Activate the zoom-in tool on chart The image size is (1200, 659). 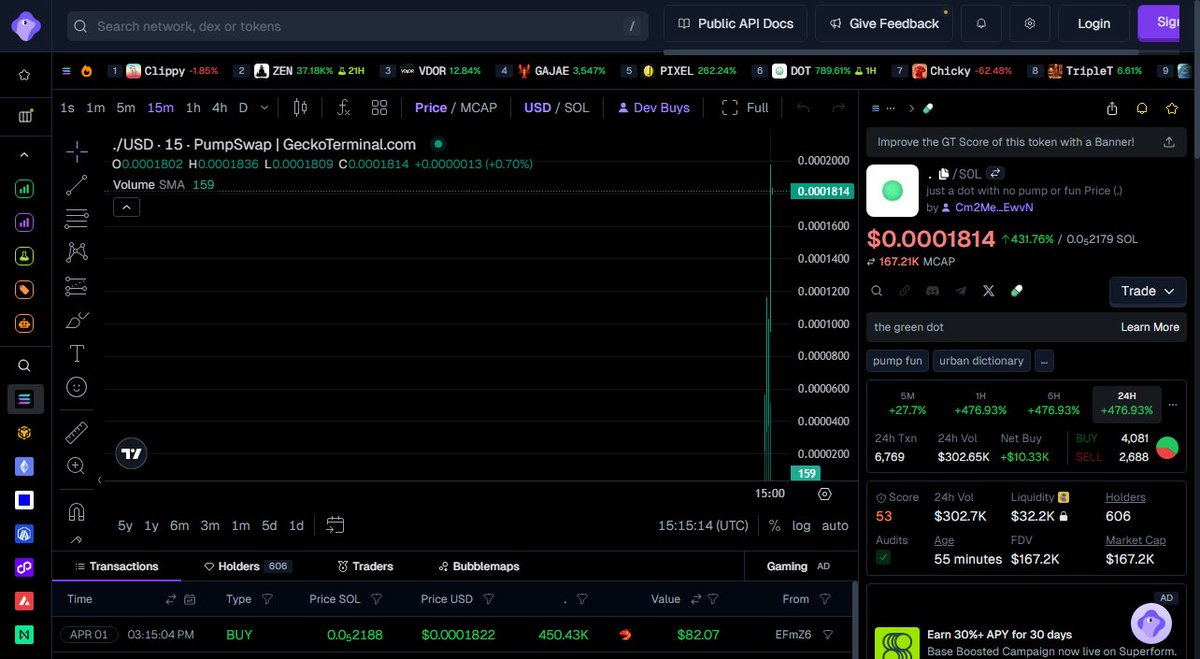(77, 465)
